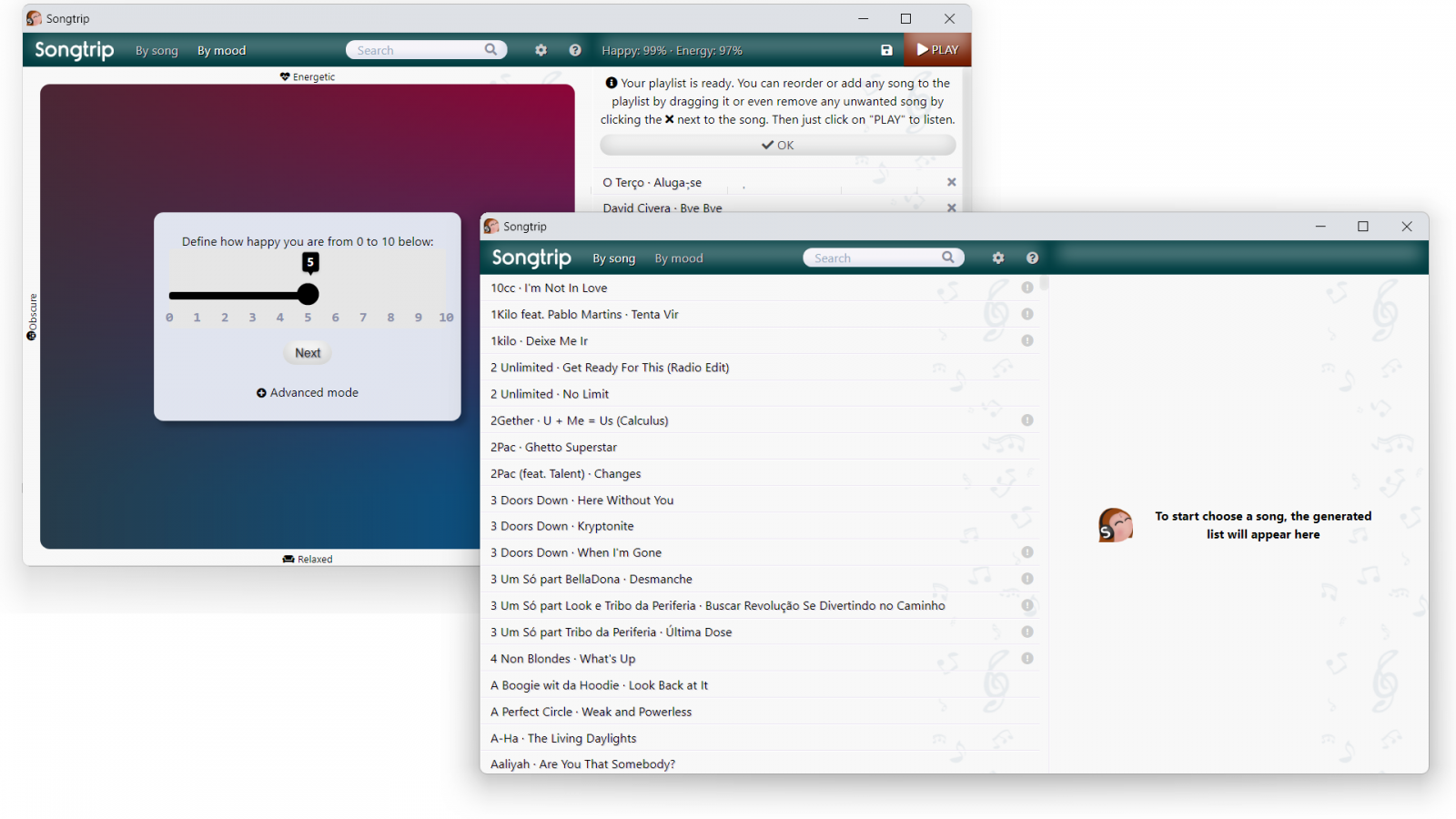Click the Songtrip logo in the front window header

pyautogui.click(x=531, y=258)
